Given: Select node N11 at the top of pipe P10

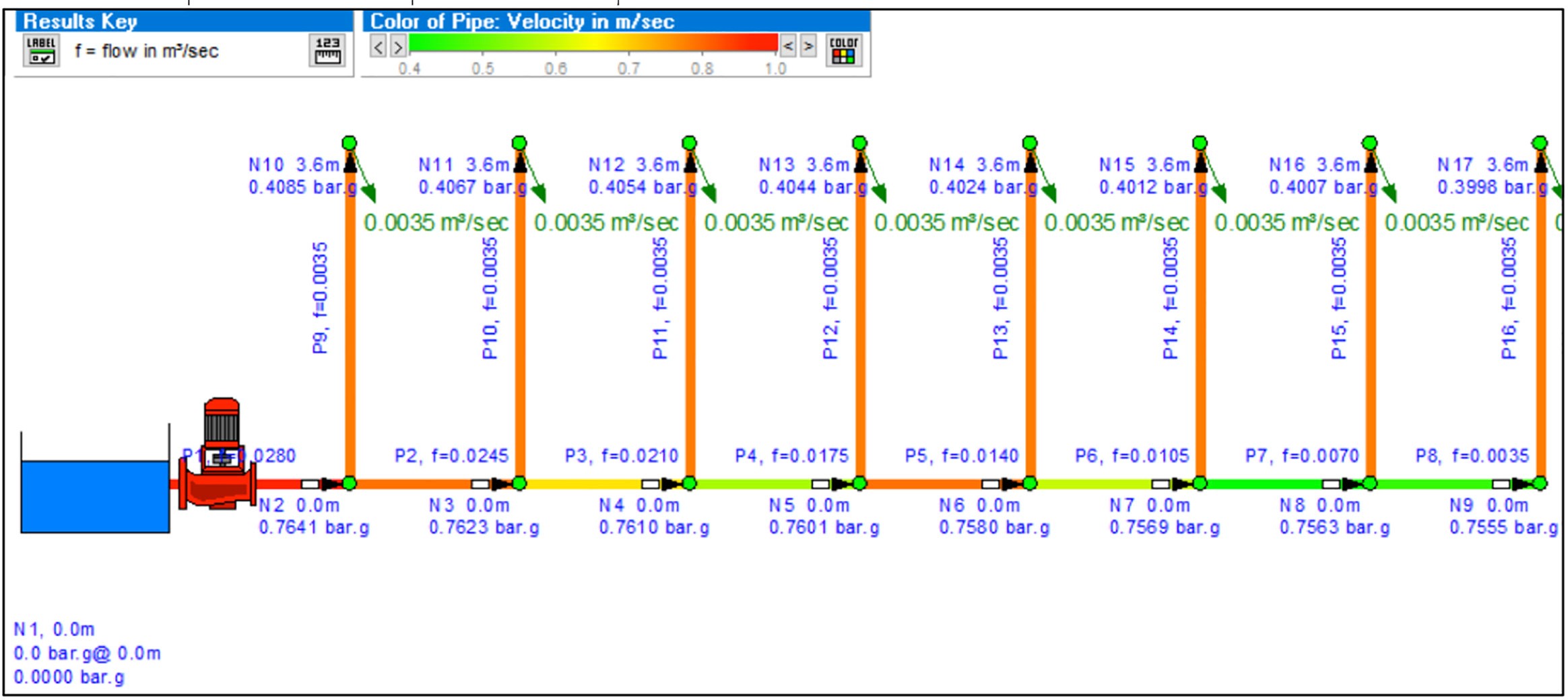Looking at the screenshot, I should (519, 143).
